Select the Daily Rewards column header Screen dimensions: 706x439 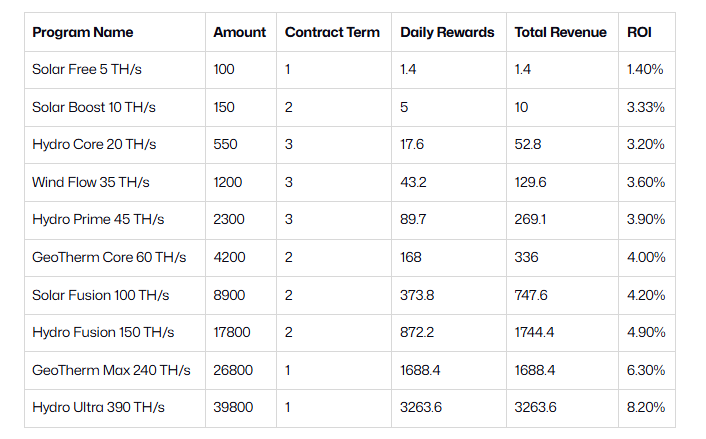[x=447, y=32]
